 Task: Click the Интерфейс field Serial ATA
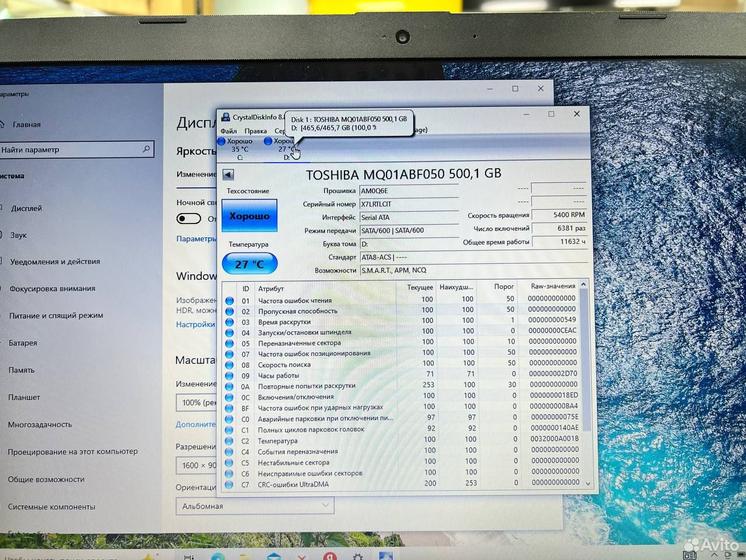point(408,217)
